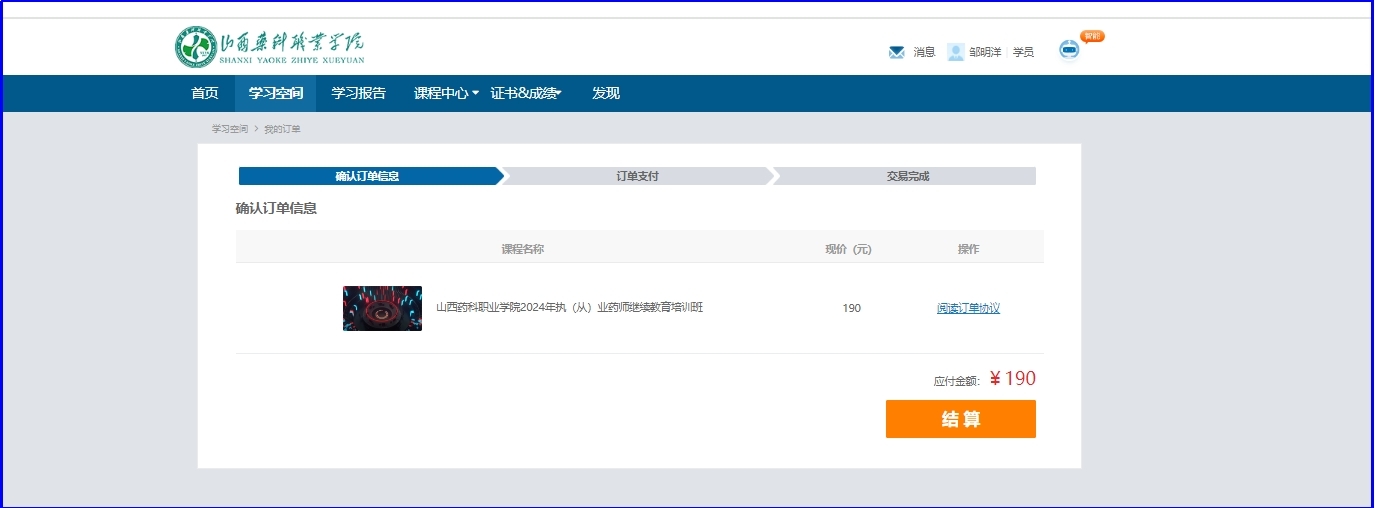Screen dimensions: 1375x508
Task: Click the orange 智能 speech bubble badge
Action: pos(1093,36)
